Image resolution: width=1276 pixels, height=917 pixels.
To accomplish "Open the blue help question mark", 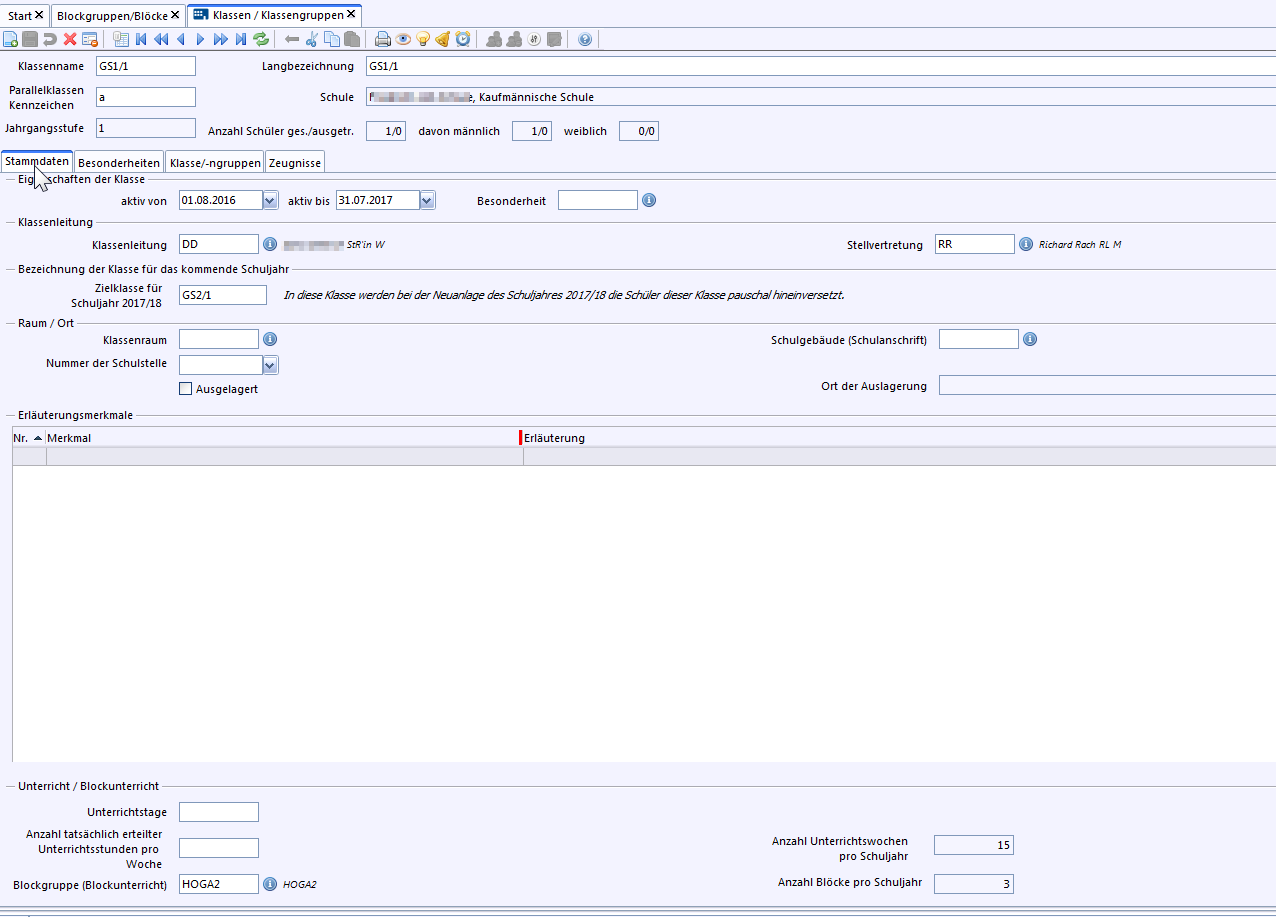I will point(585,39).
